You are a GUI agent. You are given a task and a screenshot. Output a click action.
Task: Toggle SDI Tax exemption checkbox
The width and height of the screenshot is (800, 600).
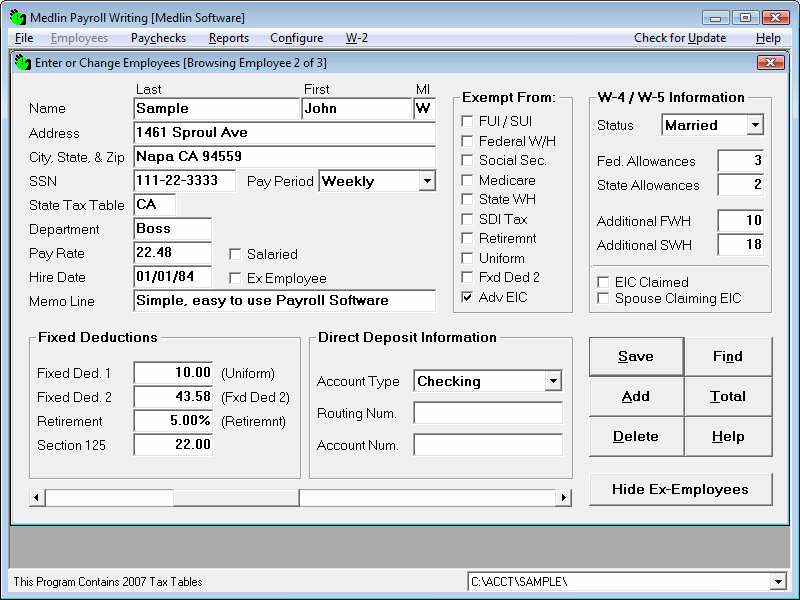click(467, 219)
